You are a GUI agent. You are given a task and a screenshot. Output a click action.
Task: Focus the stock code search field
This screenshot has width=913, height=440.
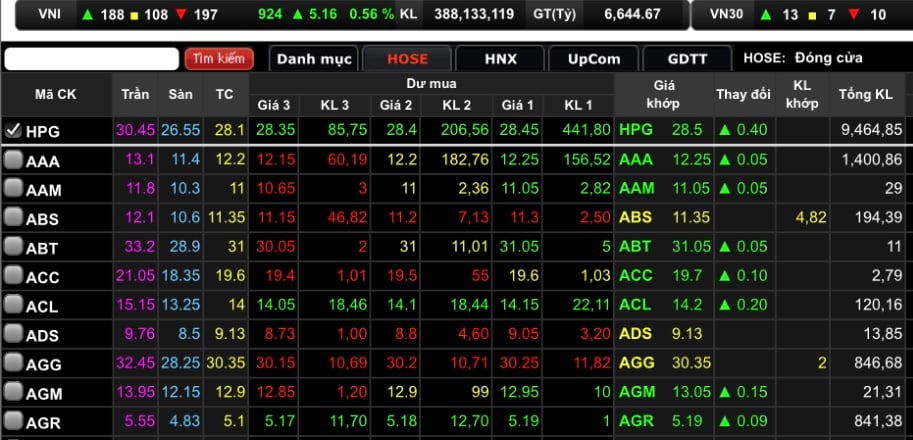tap(91, 59)
